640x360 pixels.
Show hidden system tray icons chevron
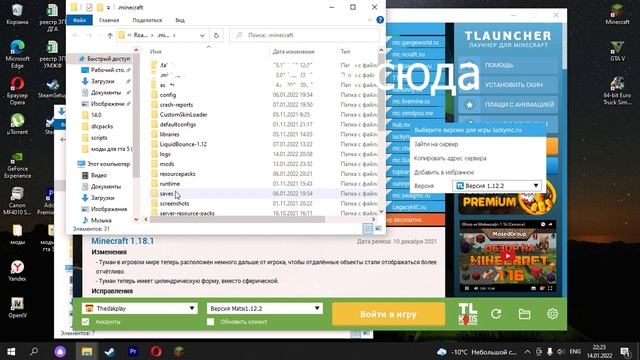[x=527, y=351]
